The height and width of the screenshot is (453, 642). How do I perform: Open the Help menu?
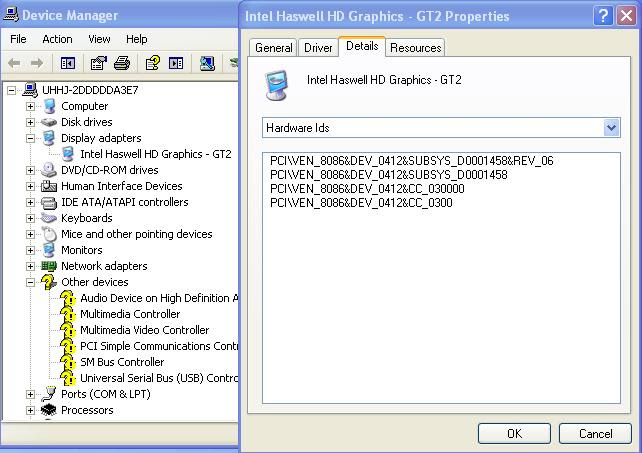(x=137, y=39)
